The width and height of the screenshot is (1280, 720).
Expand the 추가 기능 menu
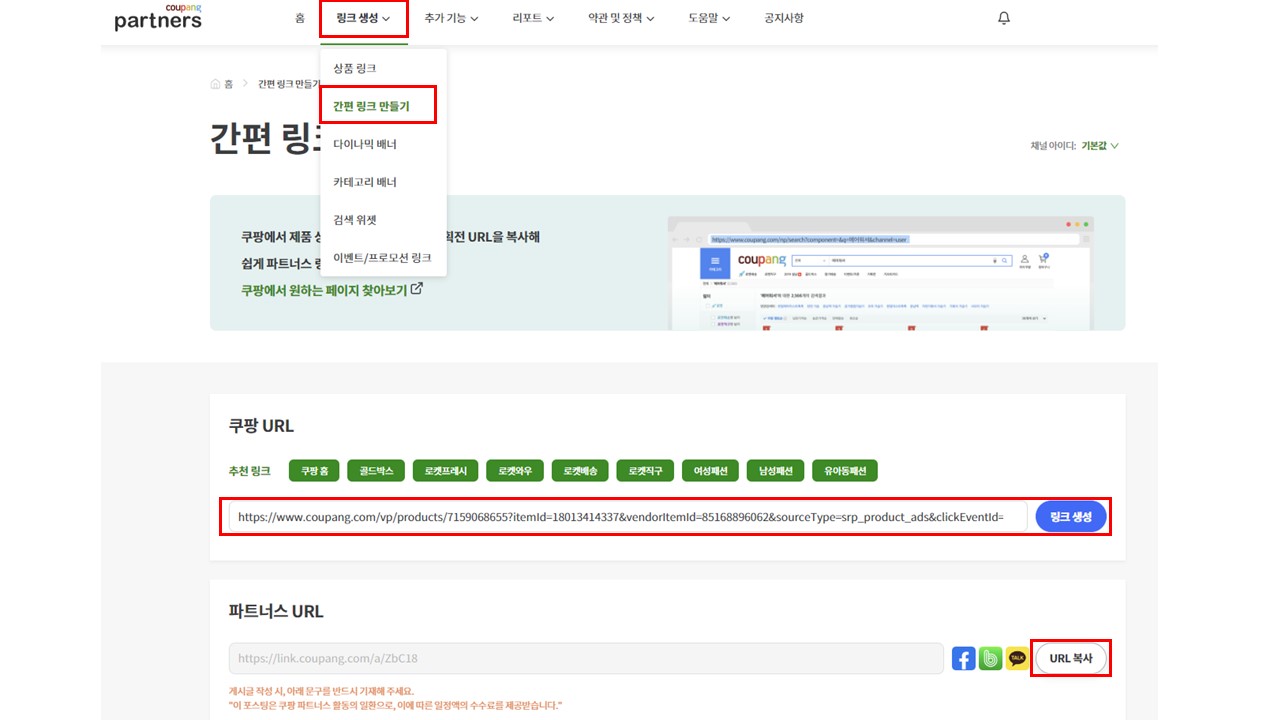[x=451, y=18]
